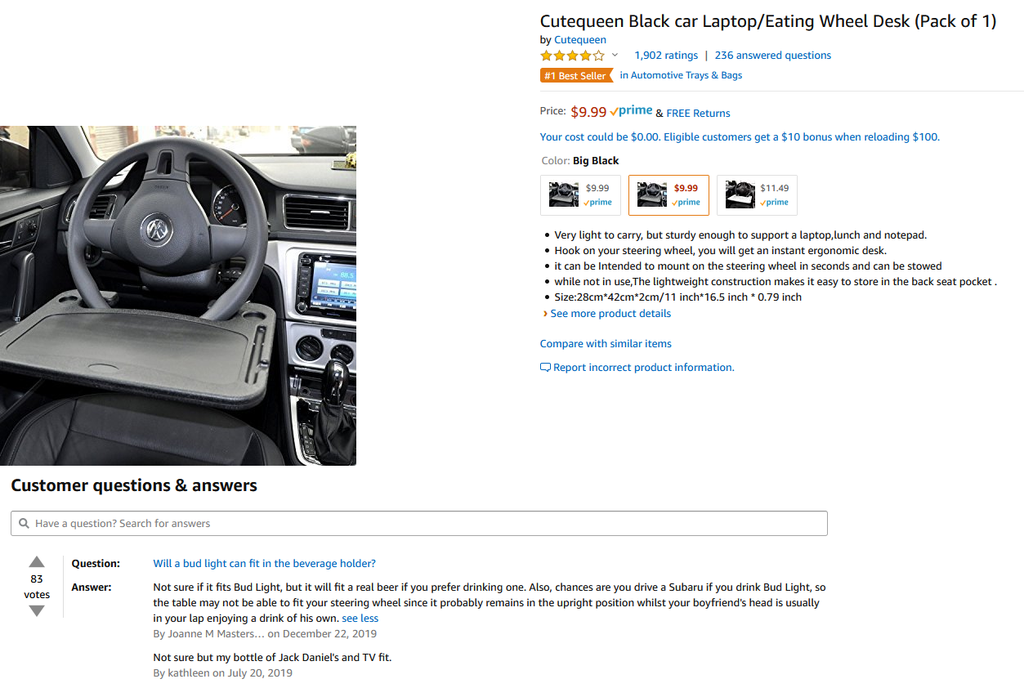Click the report speech bubble icon

(545, 367)
